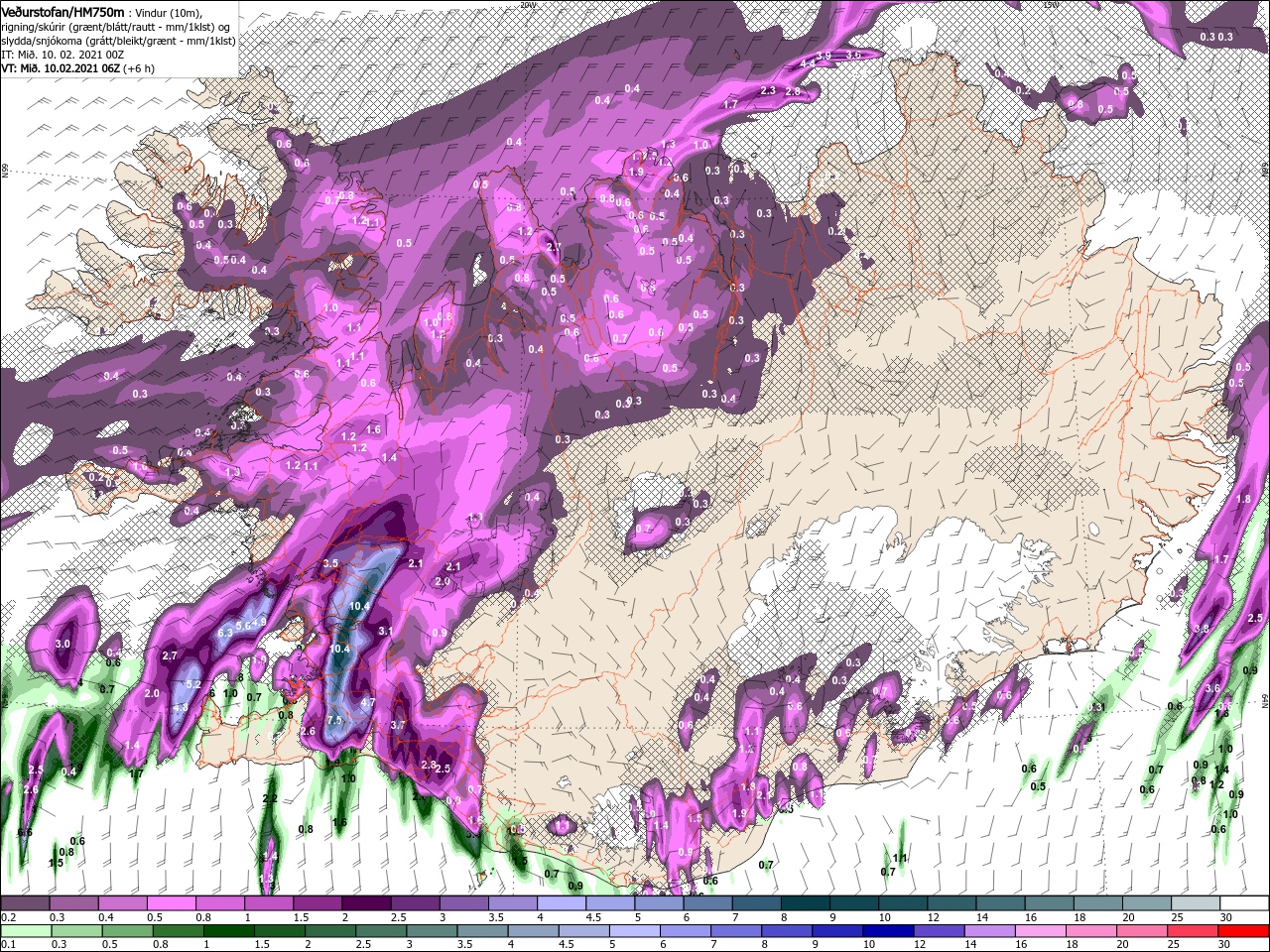Select the VT: Mið. 10.02.2021 06Z line

point(77,68)
